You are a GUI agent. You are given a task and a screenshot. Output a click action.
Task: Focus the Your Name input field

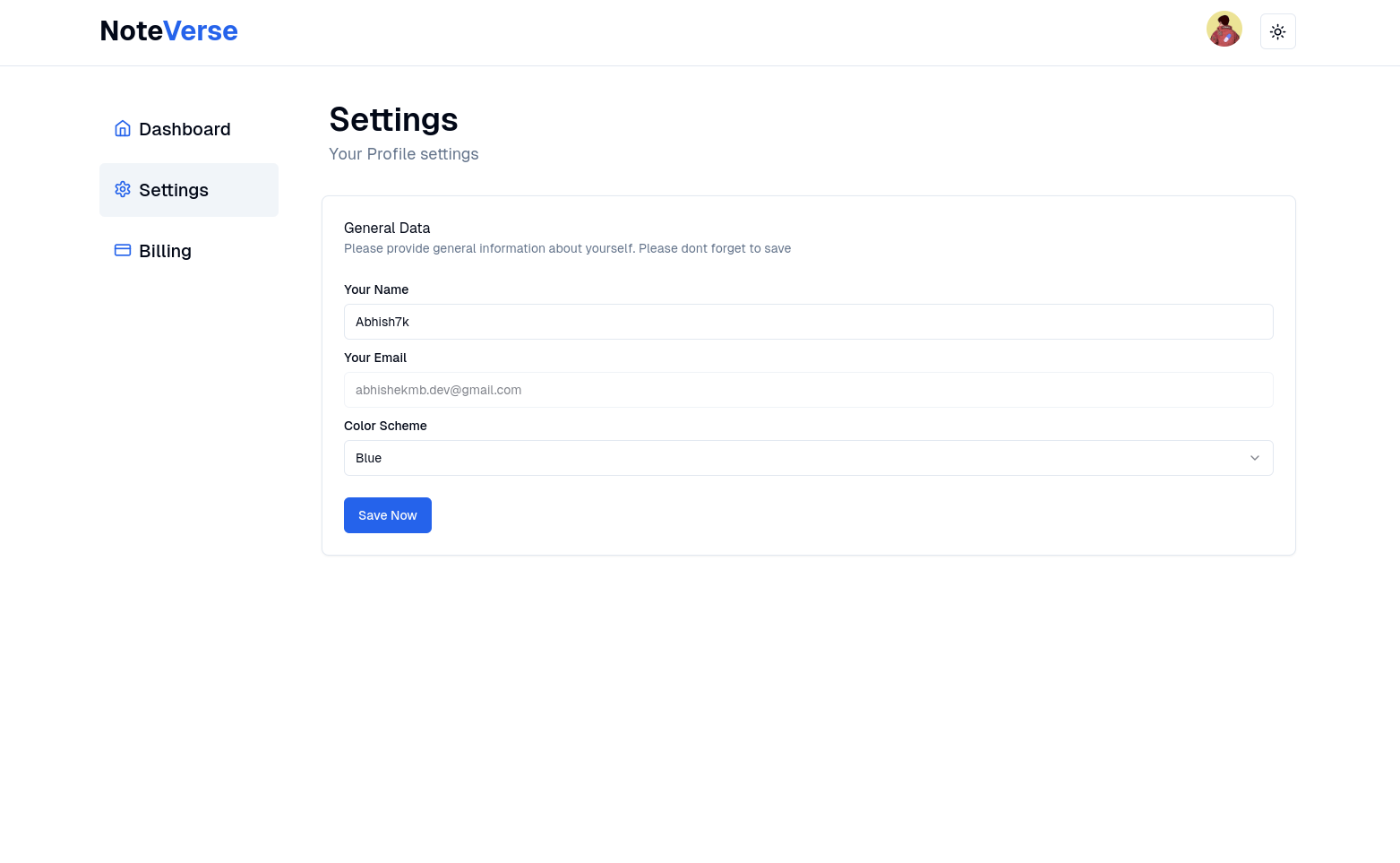pyautogui.click(x=808, y=322)
